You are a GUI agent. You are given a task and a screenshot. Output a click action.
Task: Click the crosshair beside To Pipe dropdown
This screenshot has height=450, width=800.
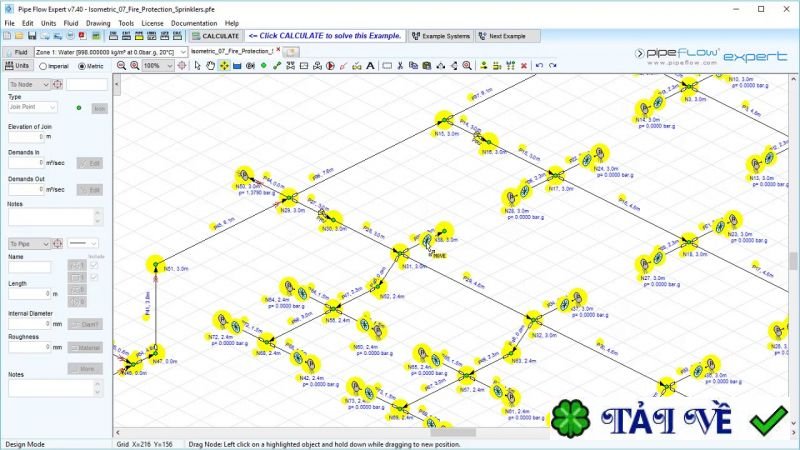point(58,243)
